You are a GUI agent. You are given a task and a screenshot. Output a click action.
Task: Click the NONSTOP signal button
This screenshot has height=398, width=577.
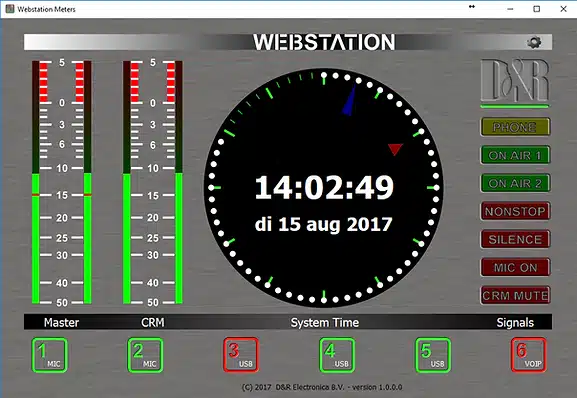tap(515, 211)
